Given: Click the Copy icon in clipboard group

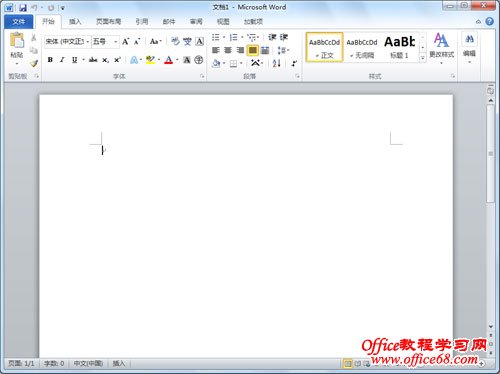Looking at the screenshot, I should click(x=33, y=50).
